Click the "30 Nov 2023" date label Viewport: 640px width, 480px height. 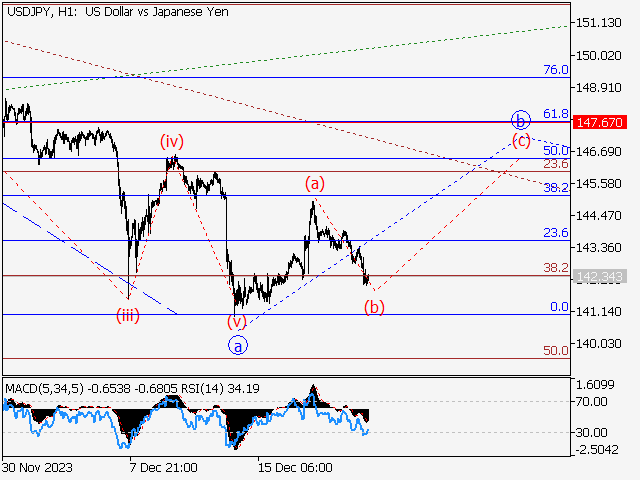(37, 467)
